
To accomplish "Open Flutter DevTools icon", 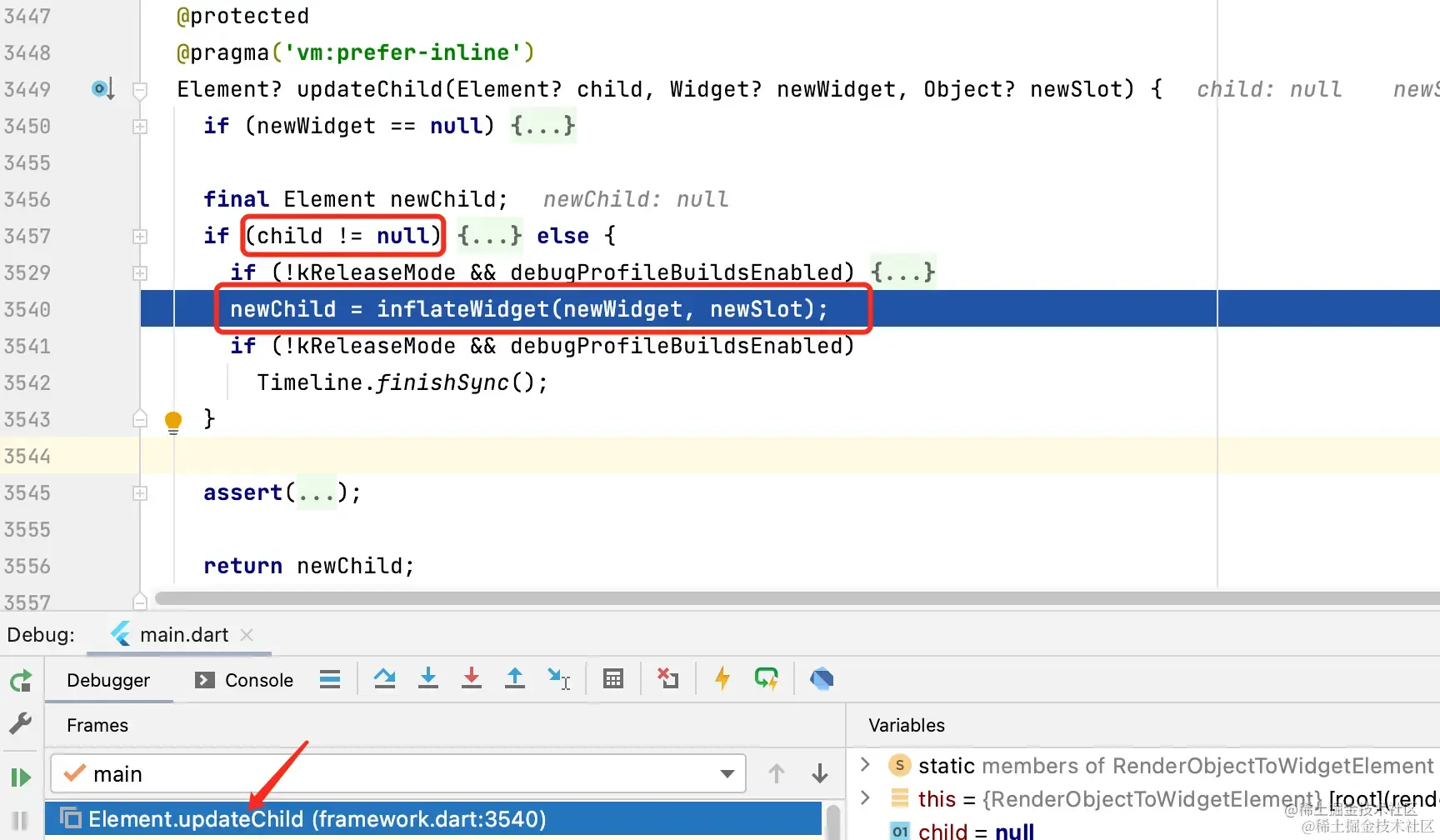I will coord(822,678).
